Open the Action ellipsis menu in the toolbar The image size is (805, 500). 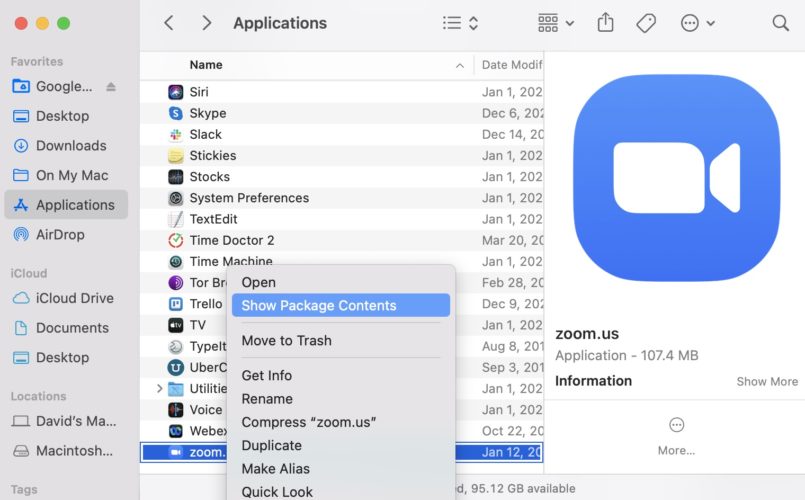click(x=697, y=23)
